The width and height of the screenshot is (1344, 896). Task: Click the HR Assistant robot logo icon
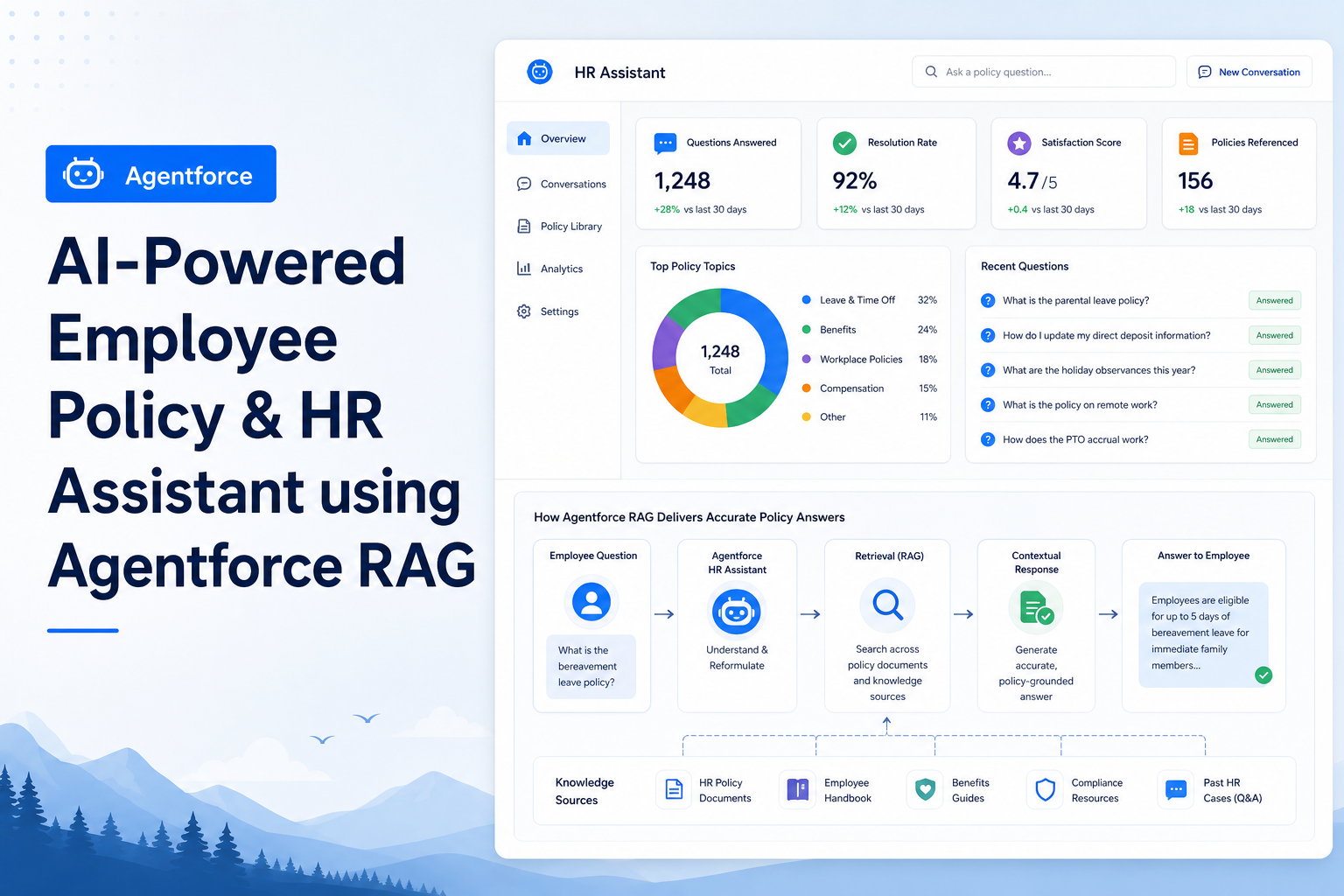click(540, 72)
